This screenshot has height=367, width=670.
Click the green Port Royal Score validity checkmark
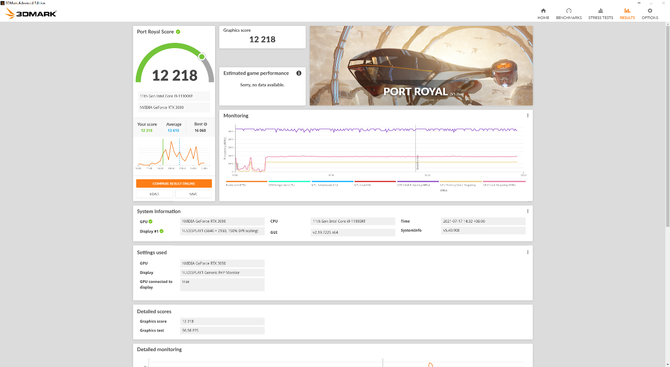(178, 32)
